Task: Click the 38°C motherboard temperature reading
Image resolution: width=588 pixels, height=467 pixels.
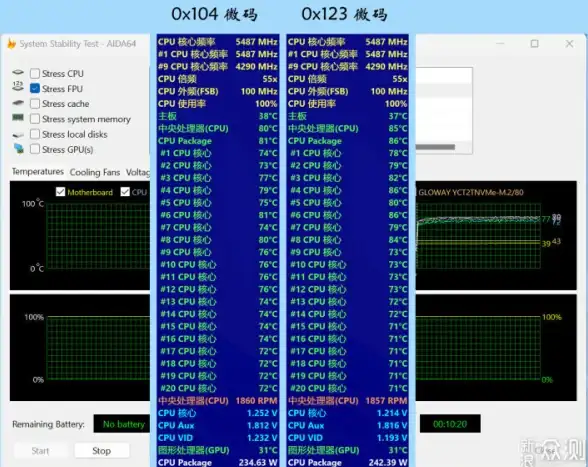Action: pos(268,116)
